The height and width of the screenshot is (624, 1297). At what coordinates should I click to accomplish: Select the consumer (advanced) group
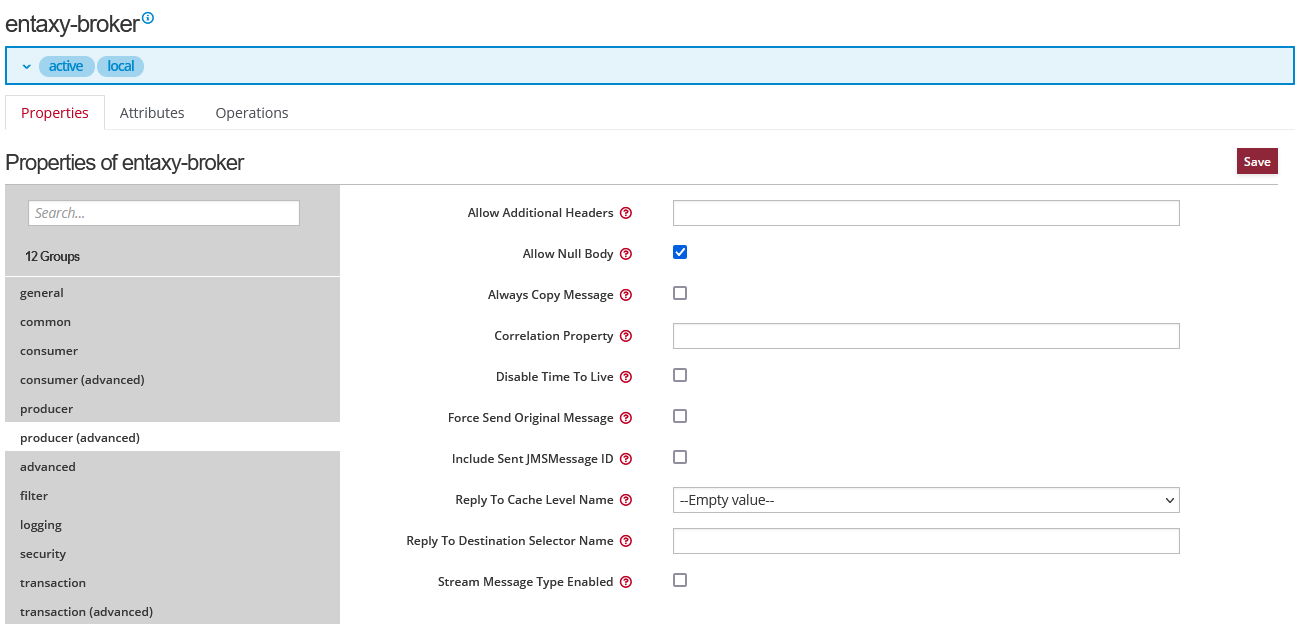pos(82,380)
